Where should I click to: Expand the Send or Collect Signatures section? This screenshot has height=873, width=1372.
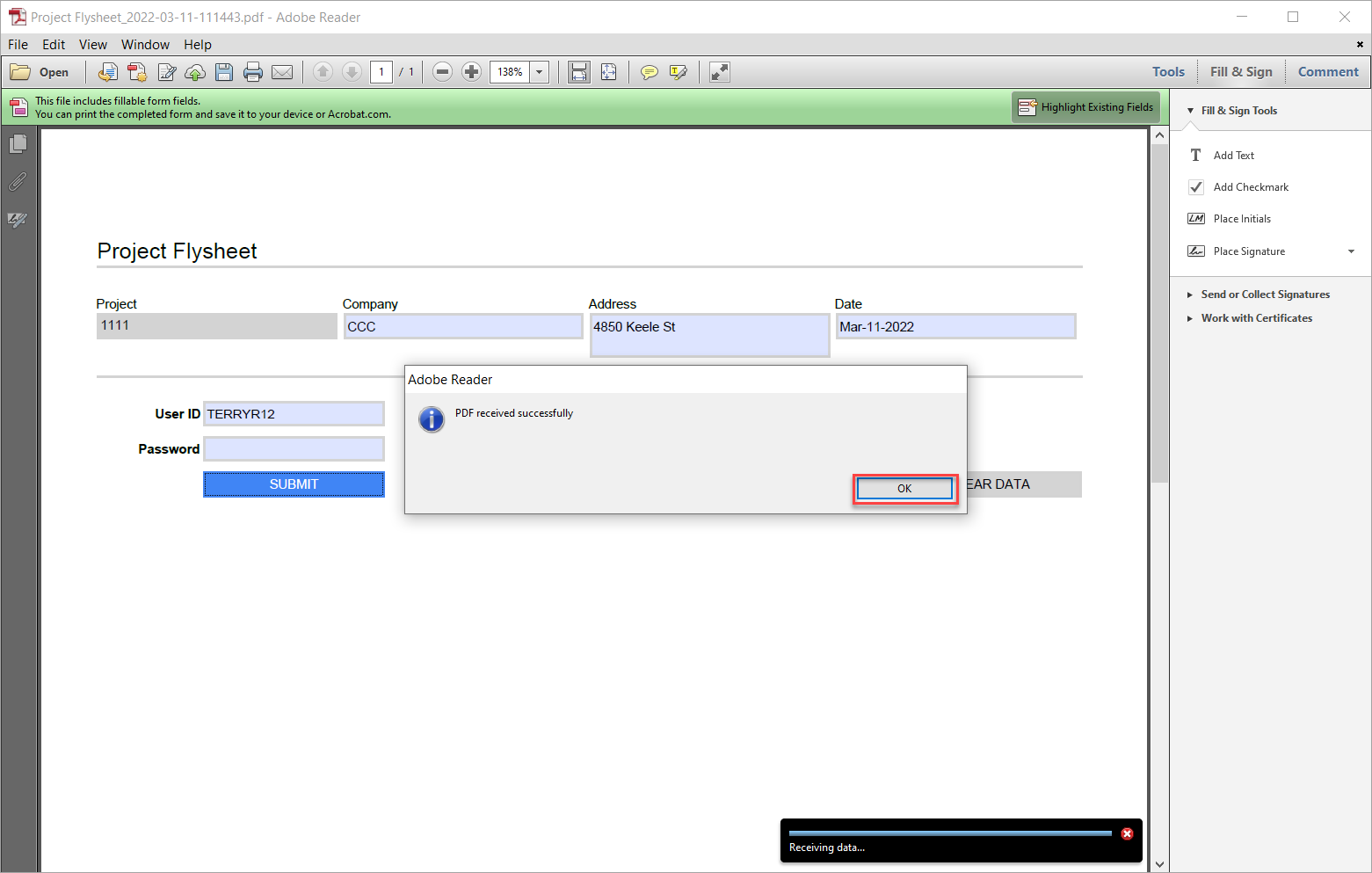click(x=1266, y=294)
